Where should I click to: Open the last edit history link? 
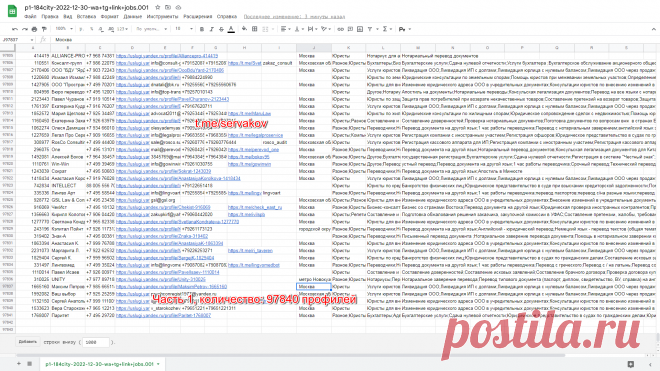[x=294, y=16]
